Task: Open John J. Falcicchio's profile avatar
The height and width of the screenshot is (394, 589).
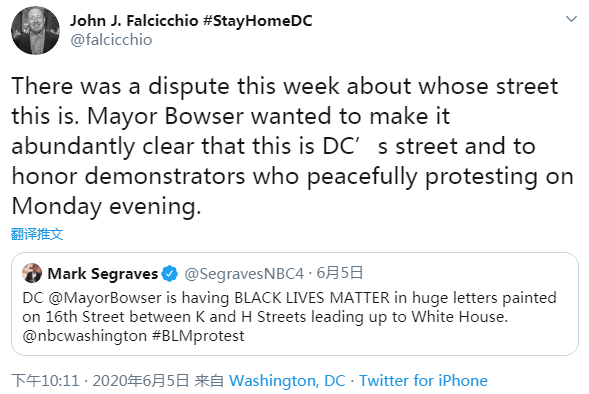Action: [35, 30]
